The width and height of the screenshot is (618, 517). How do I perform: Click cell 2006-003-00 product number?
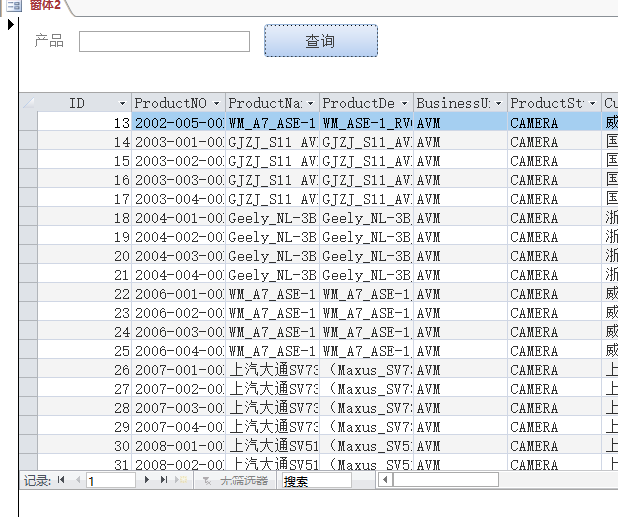pyautogui.click(x=179, y=332)
